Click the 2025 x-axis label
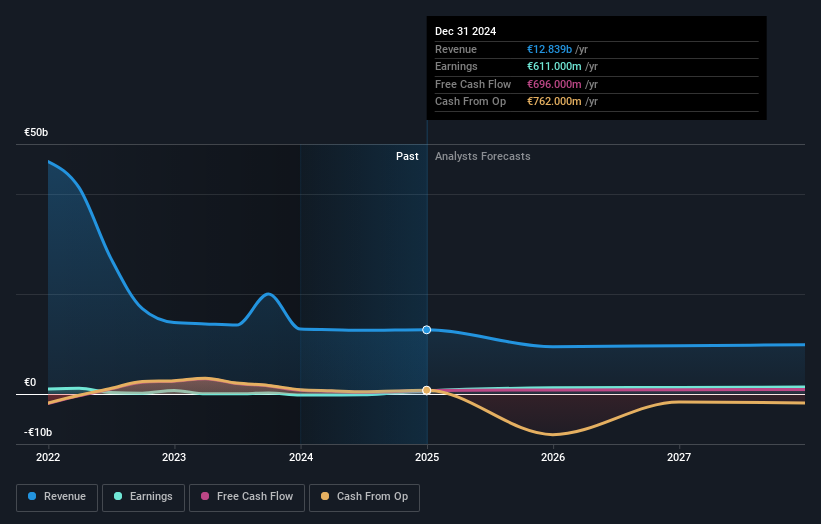Image resolution: width=821 pixels, height=524 pixels. pyautogui.click(x=427, y=457)
